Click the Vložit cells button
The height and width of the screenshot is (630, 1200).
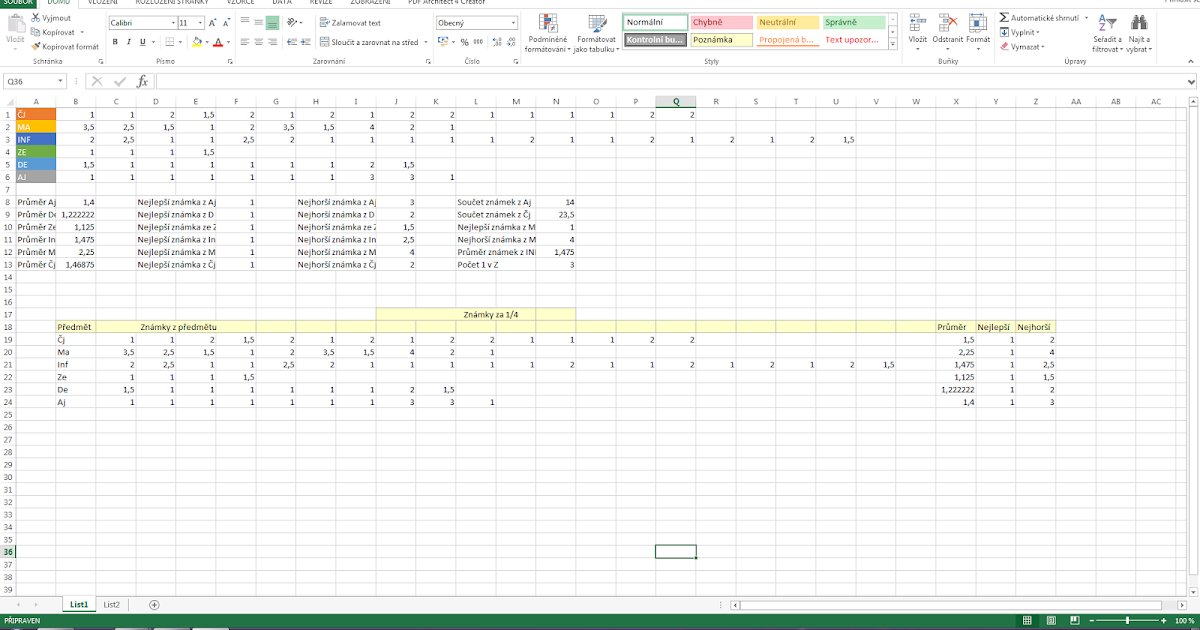click(916, 30)
